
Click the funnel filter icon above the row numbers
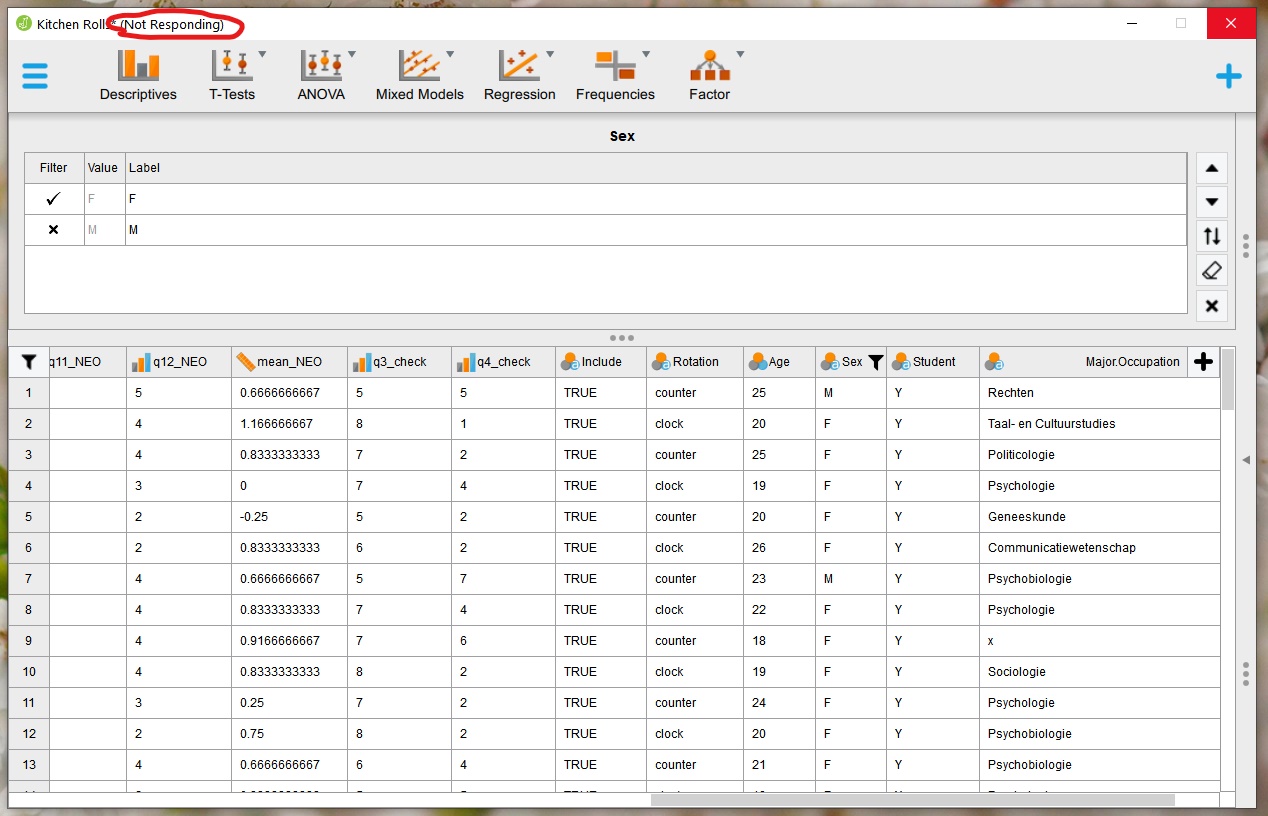(28, 361)
